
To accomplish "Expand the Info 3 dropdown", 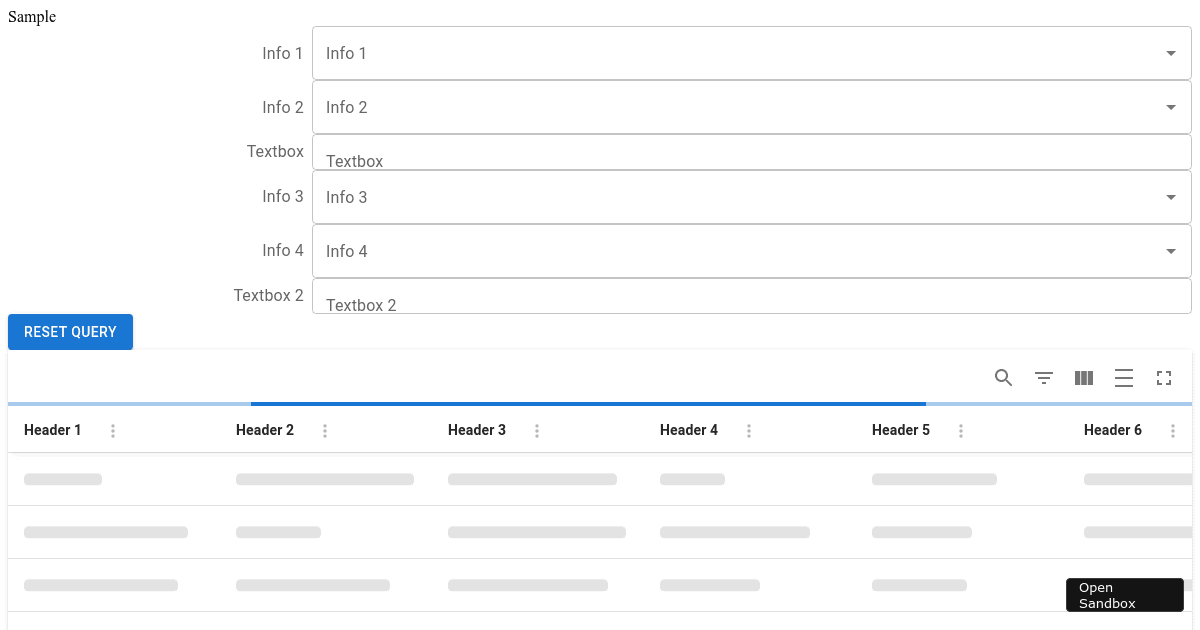I will coord(1171,198).
